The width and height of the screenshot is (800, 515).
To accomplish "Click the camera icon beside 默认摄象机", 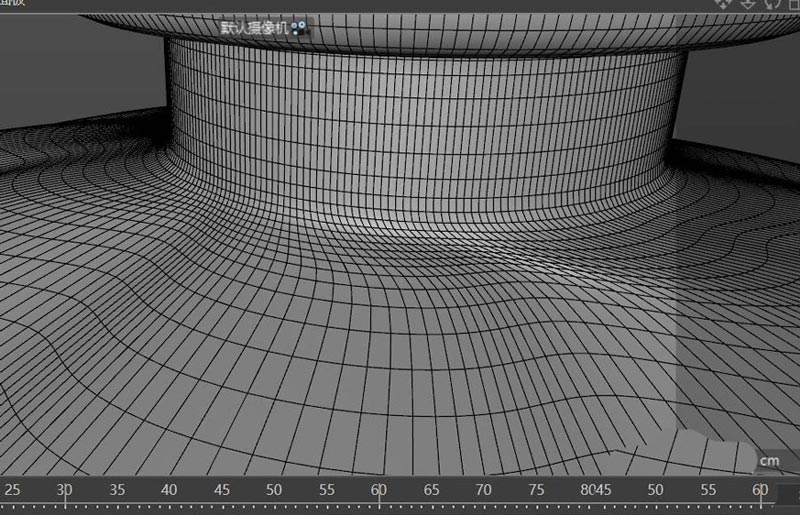I will pyautogui.click(x=300, y=29).
